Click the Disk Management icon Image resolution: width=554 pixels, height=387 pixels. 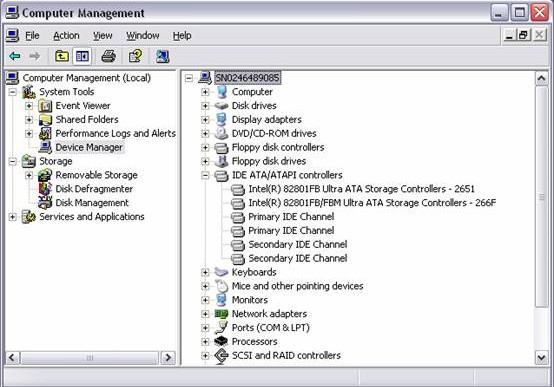coord(45,203)
